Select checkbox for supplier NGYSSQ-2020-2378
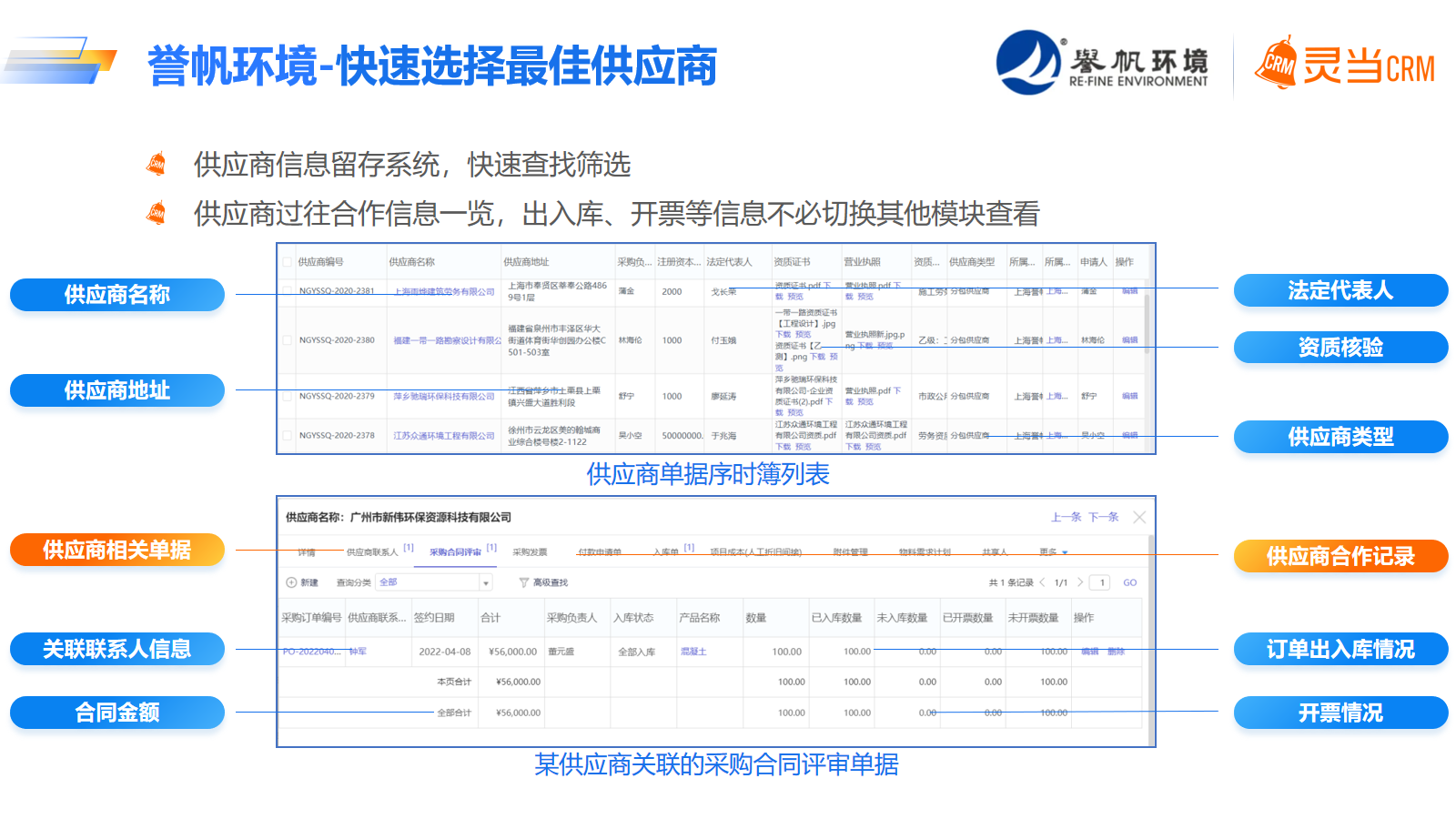1456x819 pixels. (288, 436)
